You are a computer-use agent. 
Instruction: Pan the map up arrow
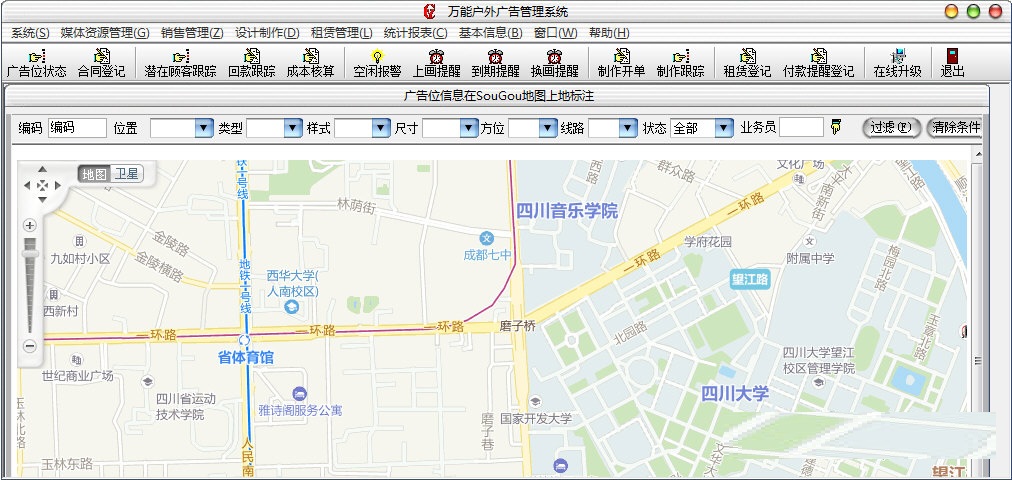pyautogui.click(x=42, y=169)
